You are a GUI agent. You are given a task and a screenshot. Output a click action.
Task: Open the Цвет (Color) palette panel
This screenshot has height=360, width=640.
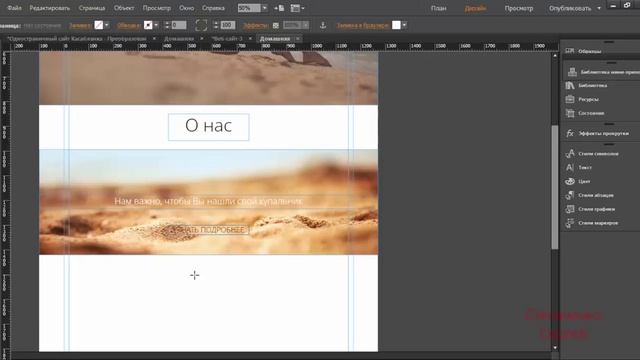578,181
